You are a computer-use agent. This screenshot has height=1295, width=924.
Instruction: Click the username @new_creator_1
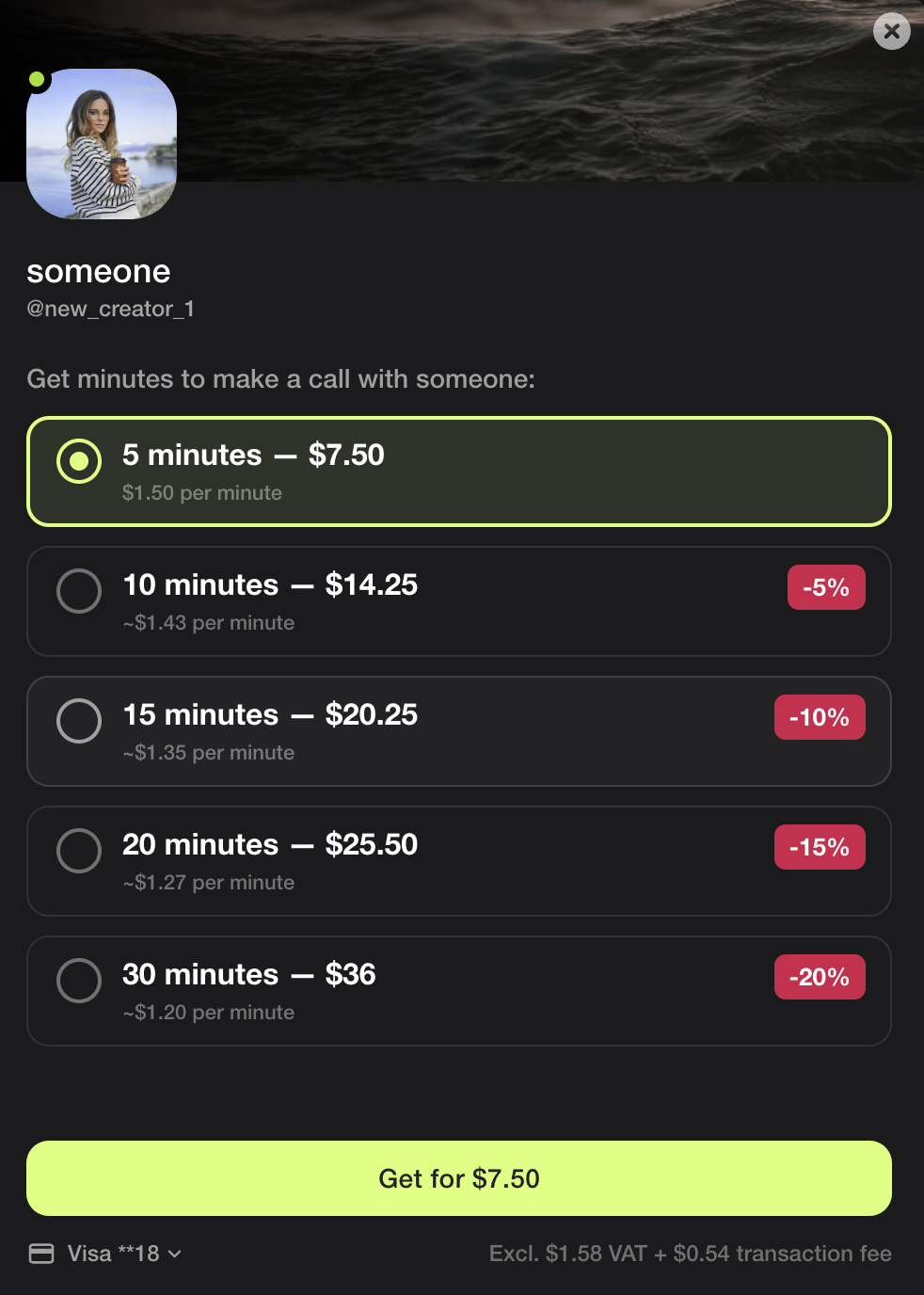(x=110, y=309)
